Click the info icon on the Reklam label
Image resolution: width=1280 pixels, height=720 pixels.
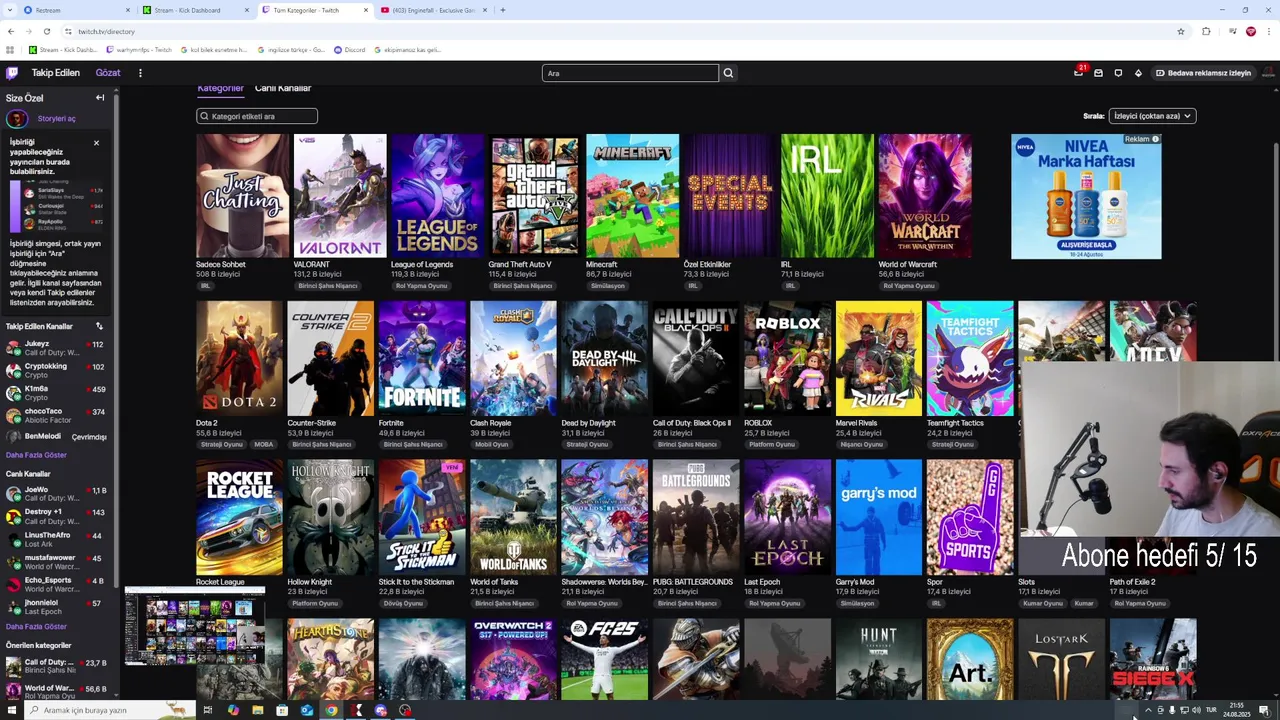point(1155,139)
